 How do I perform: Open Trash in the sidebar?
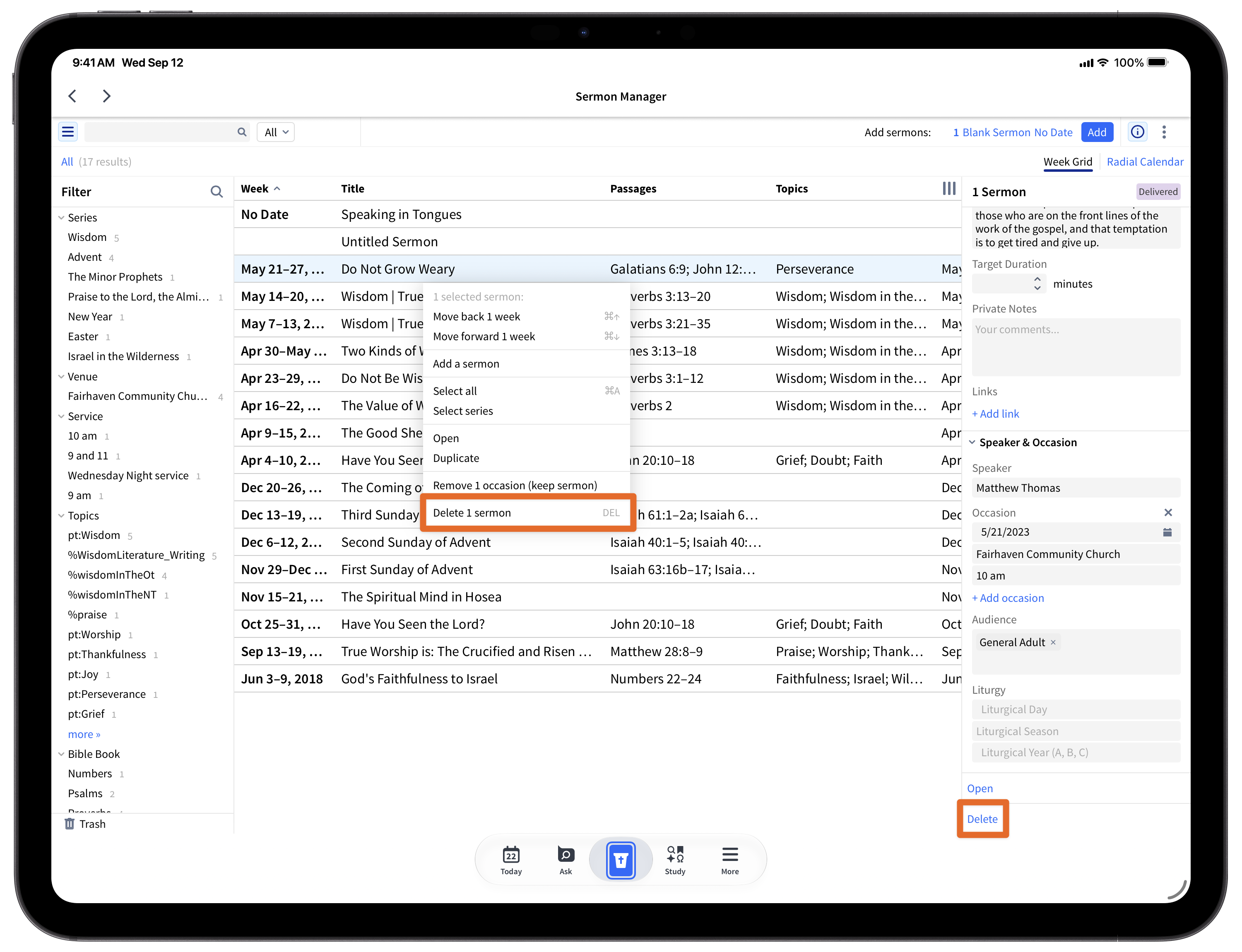pos(86,824)
